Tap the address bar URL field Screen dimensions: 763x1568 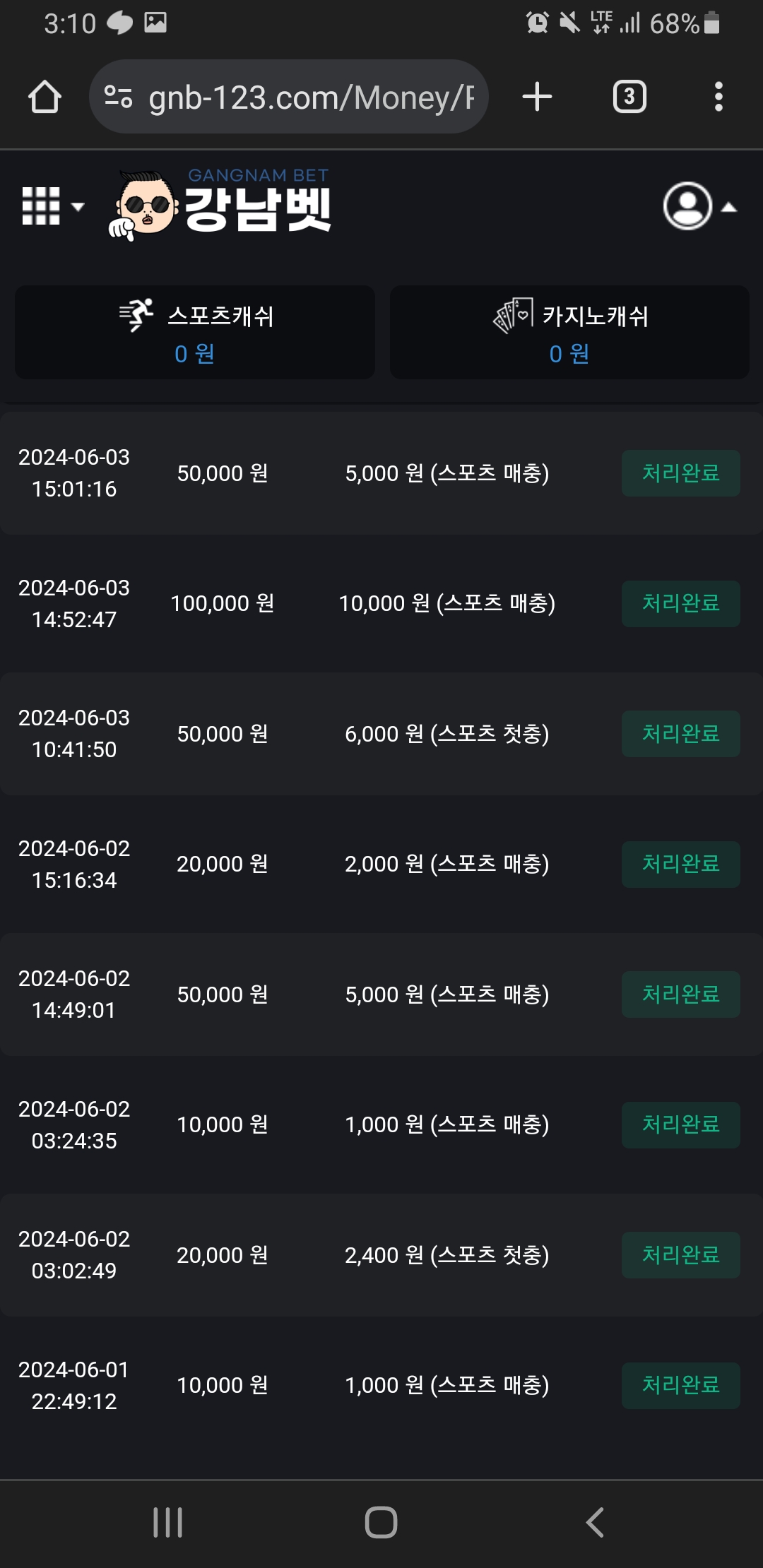[x=311, y=97]
